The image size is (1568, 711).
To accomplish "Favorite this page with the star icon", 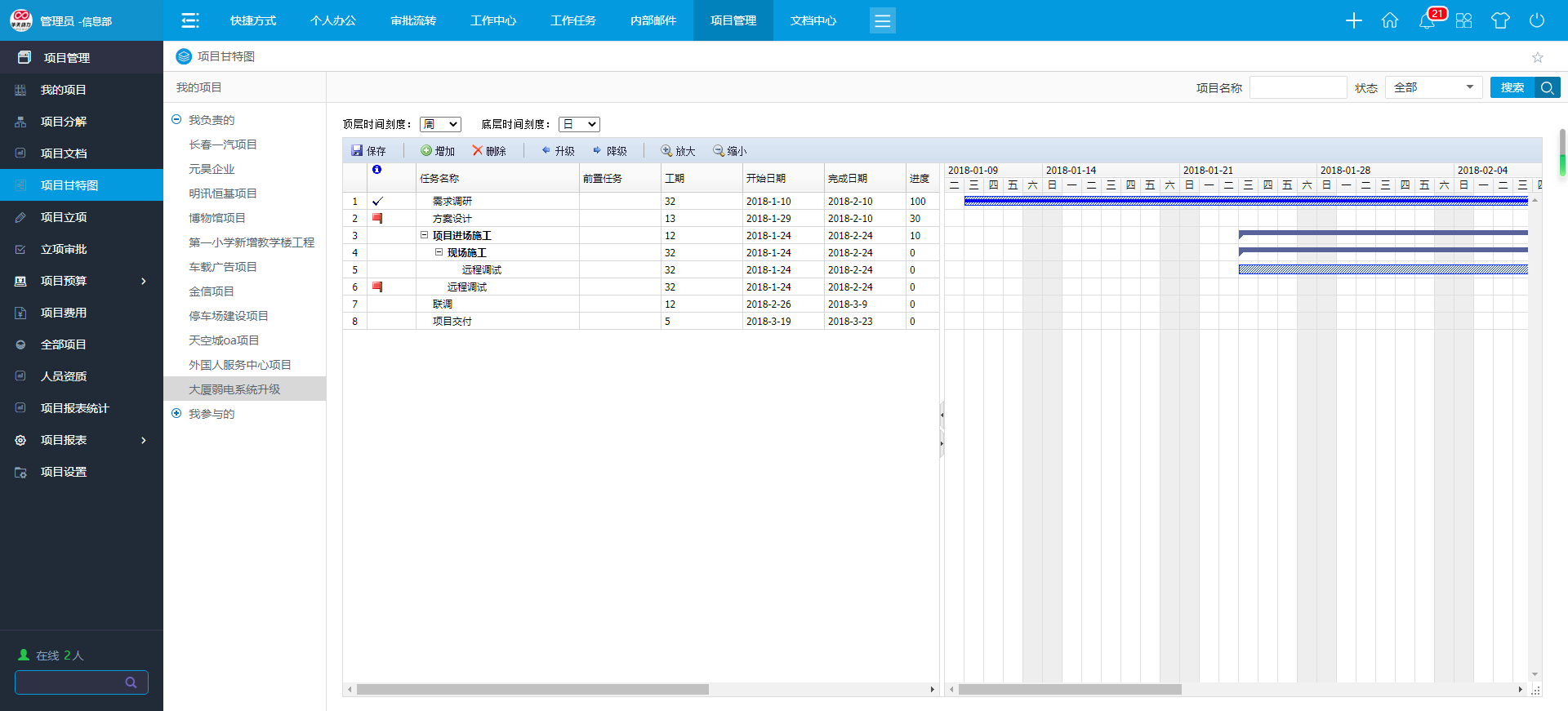I will pos(1538,57).
